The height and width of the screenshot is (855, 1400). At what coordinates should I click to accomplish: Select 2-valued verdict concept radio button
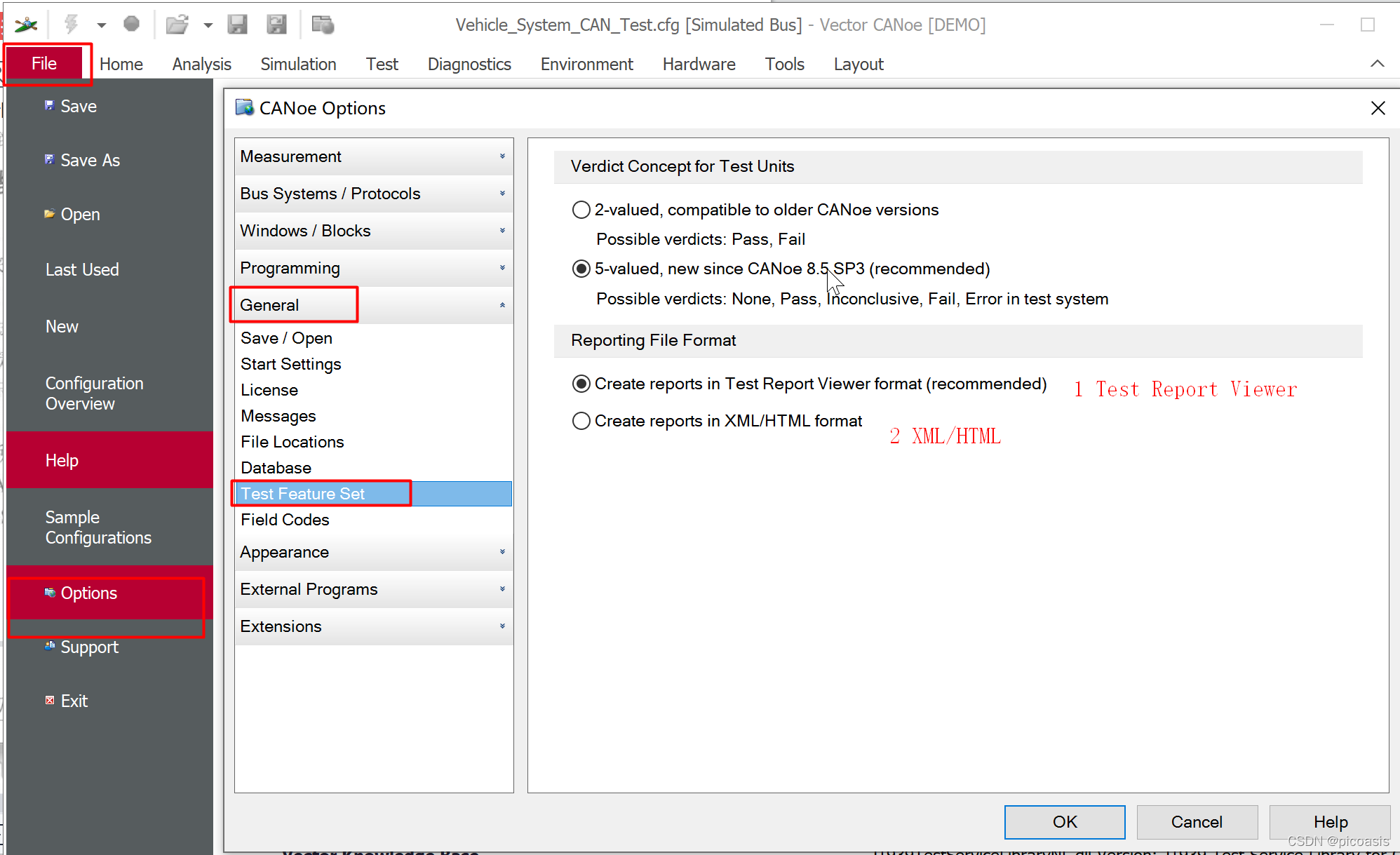[x=581, y=210]
